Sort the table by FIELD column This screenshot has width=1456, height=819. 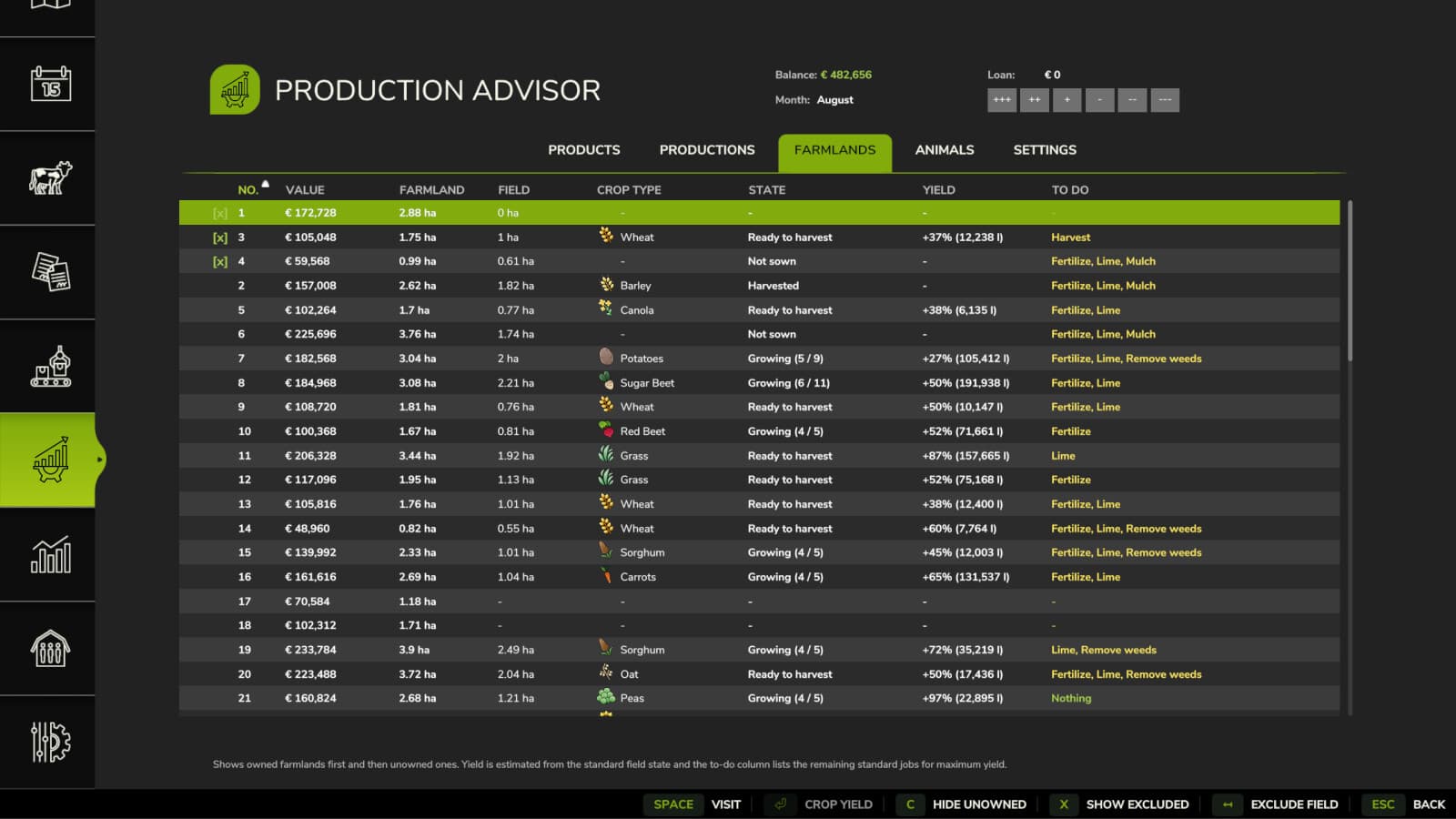click(x=513, y=189)
